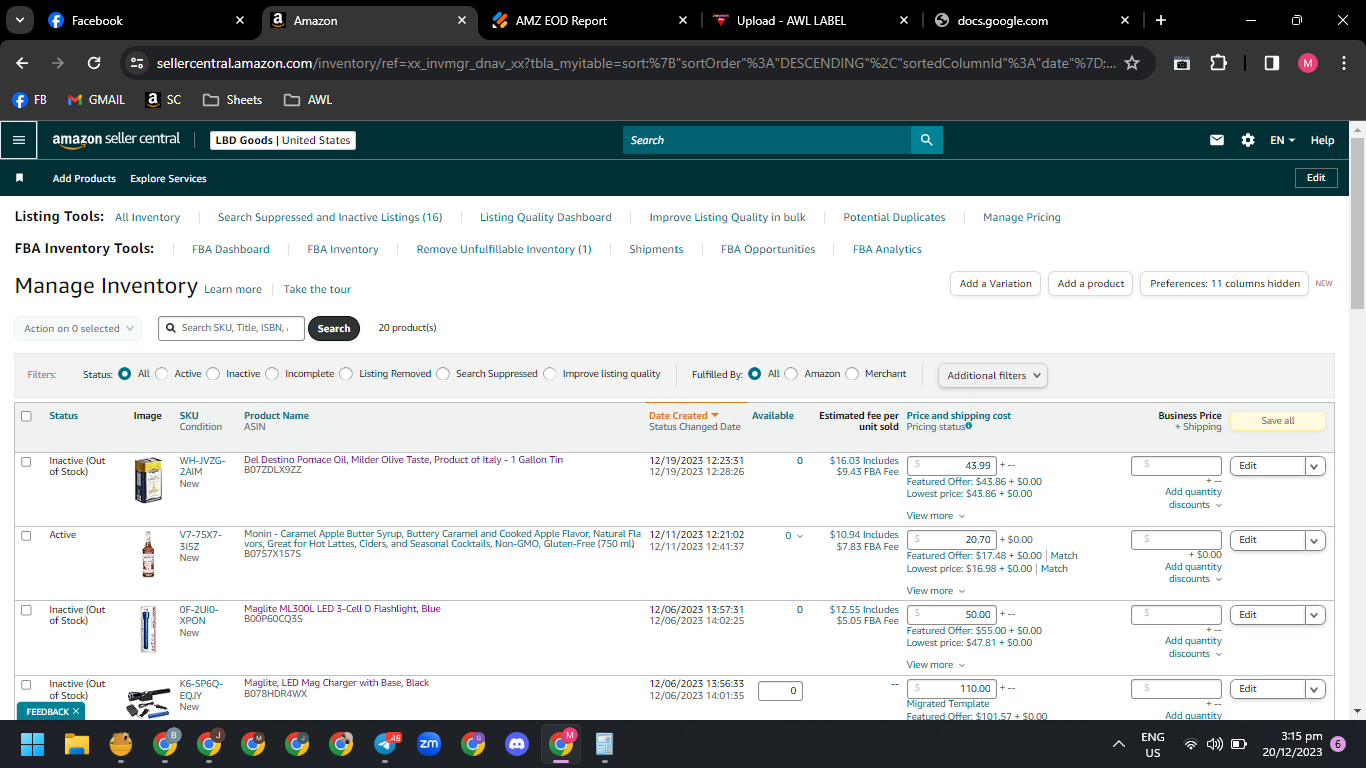
Task: Bookmark this page with the star icon
Action: coord(1132,63)
